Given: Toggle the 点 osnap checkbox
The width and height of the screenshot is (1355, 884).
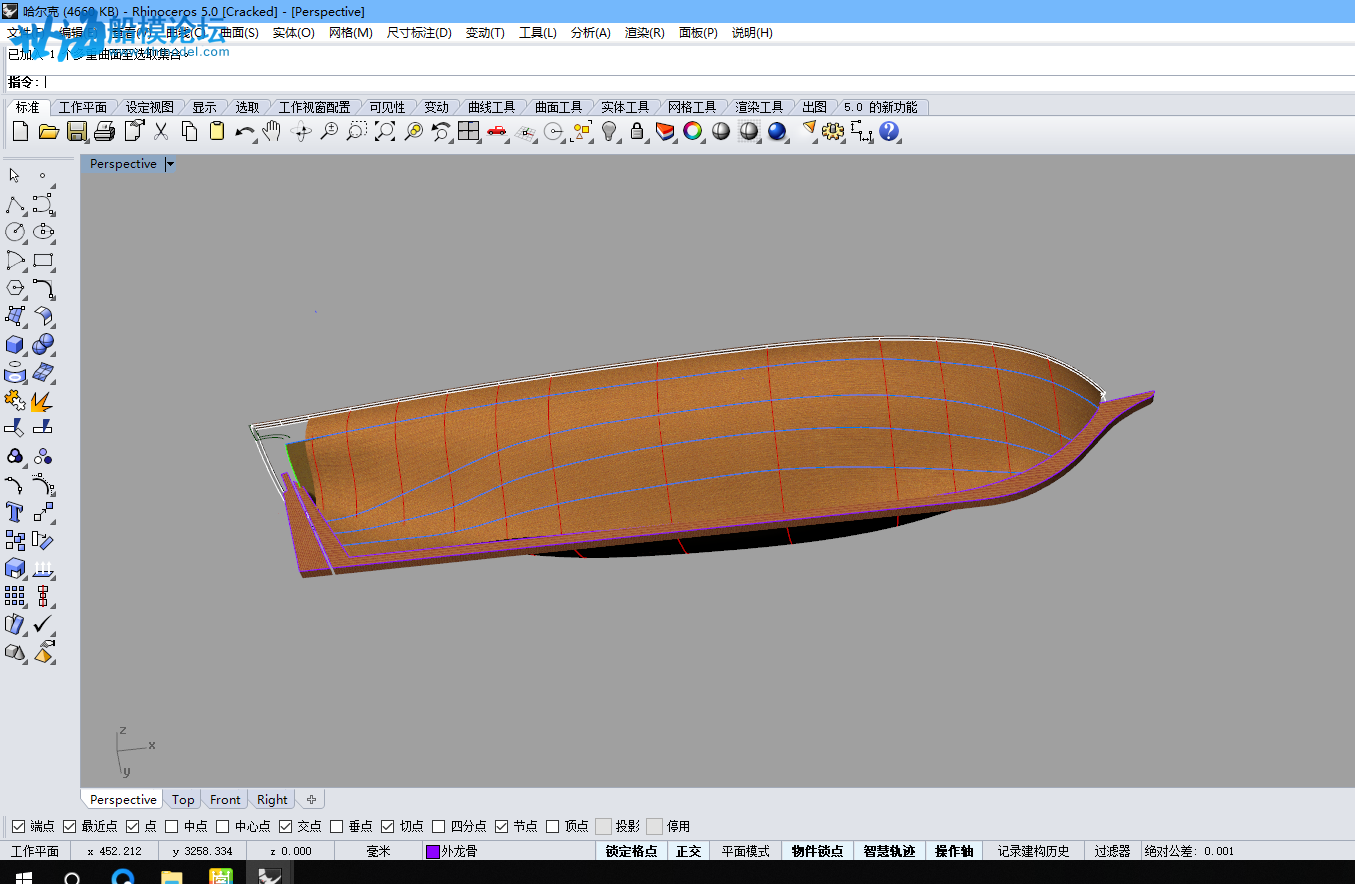Looking at the screenshot, I should 133,826.
